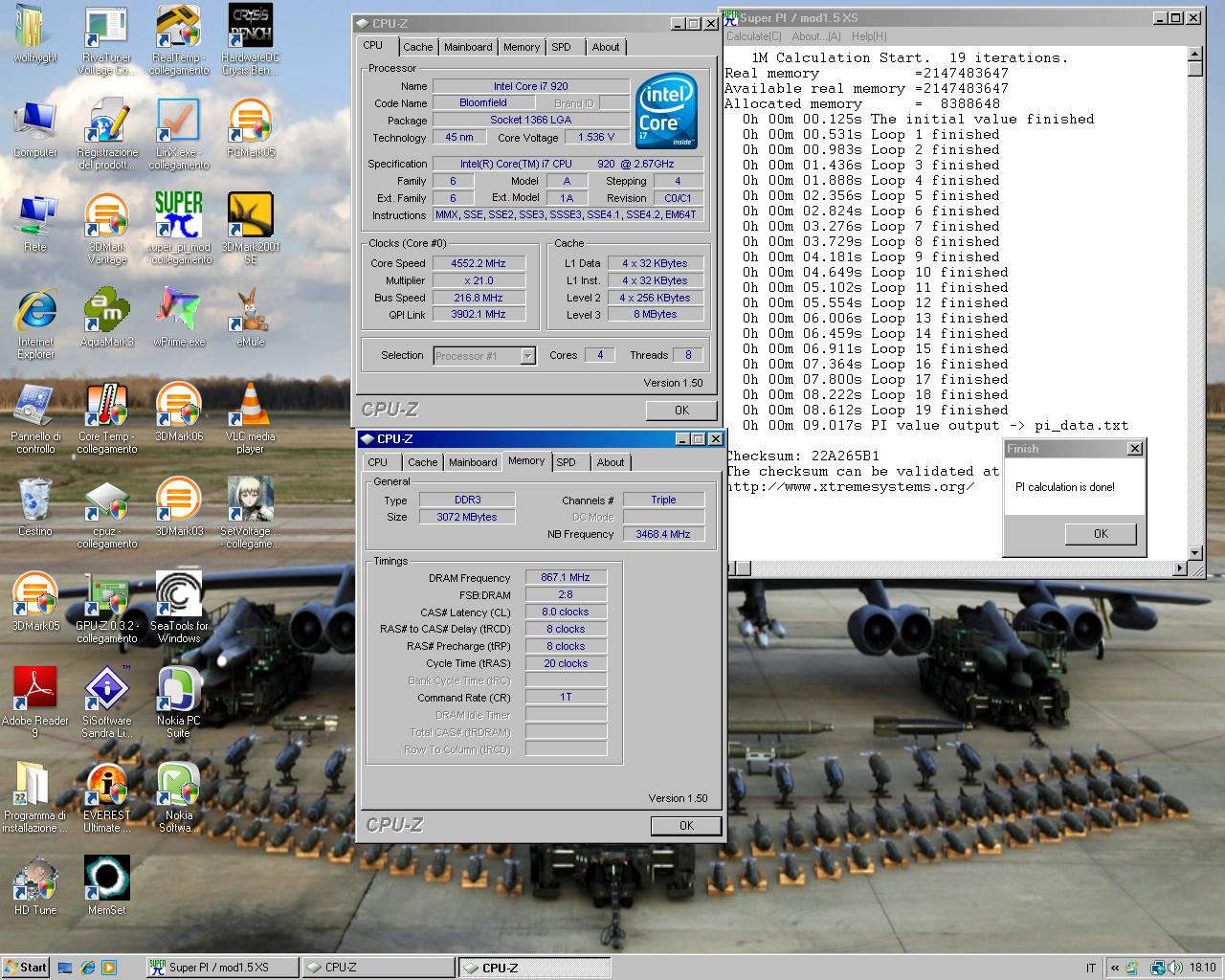The image size is (1225, 980).
Task: Open the RivaTuner desktop shortcut
Action: (x=106, y=38)
